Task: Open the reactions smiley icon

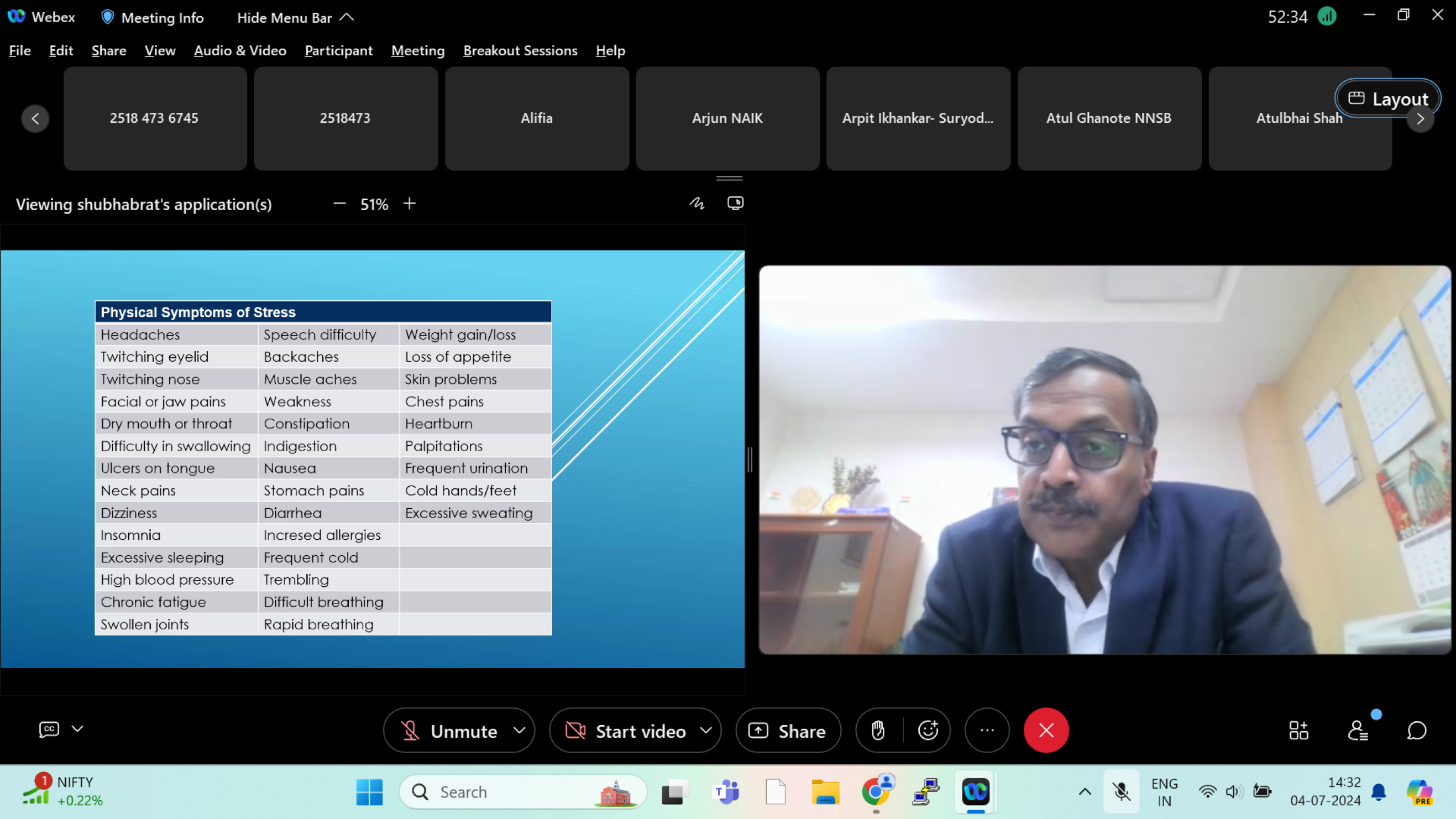Action: [x=928, y=730]
